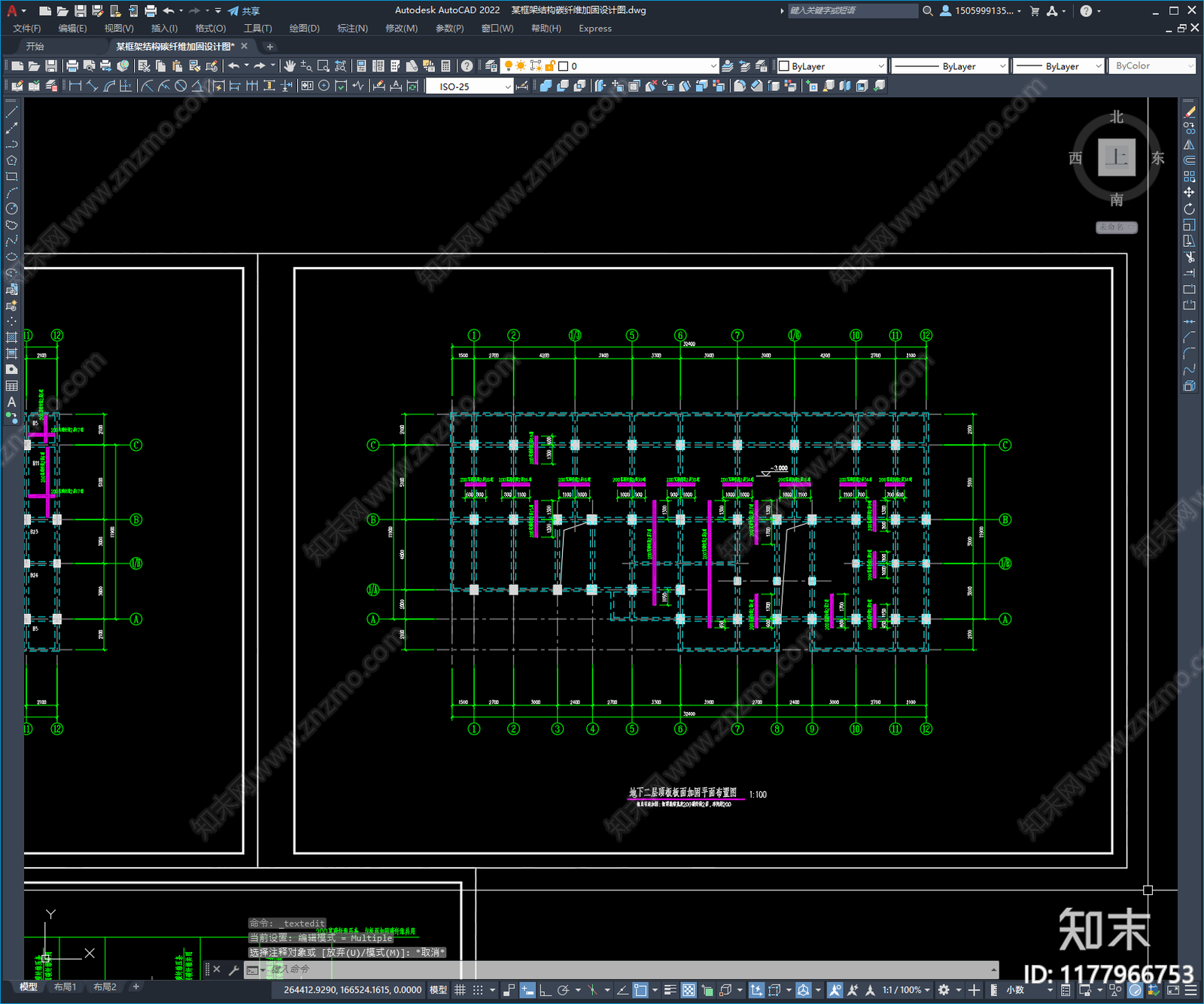Viewport: 1204px width, 1004px height.
Task: Add a new drawing tab with plus button
Action: pyautogui.click(x=270, y=47)
